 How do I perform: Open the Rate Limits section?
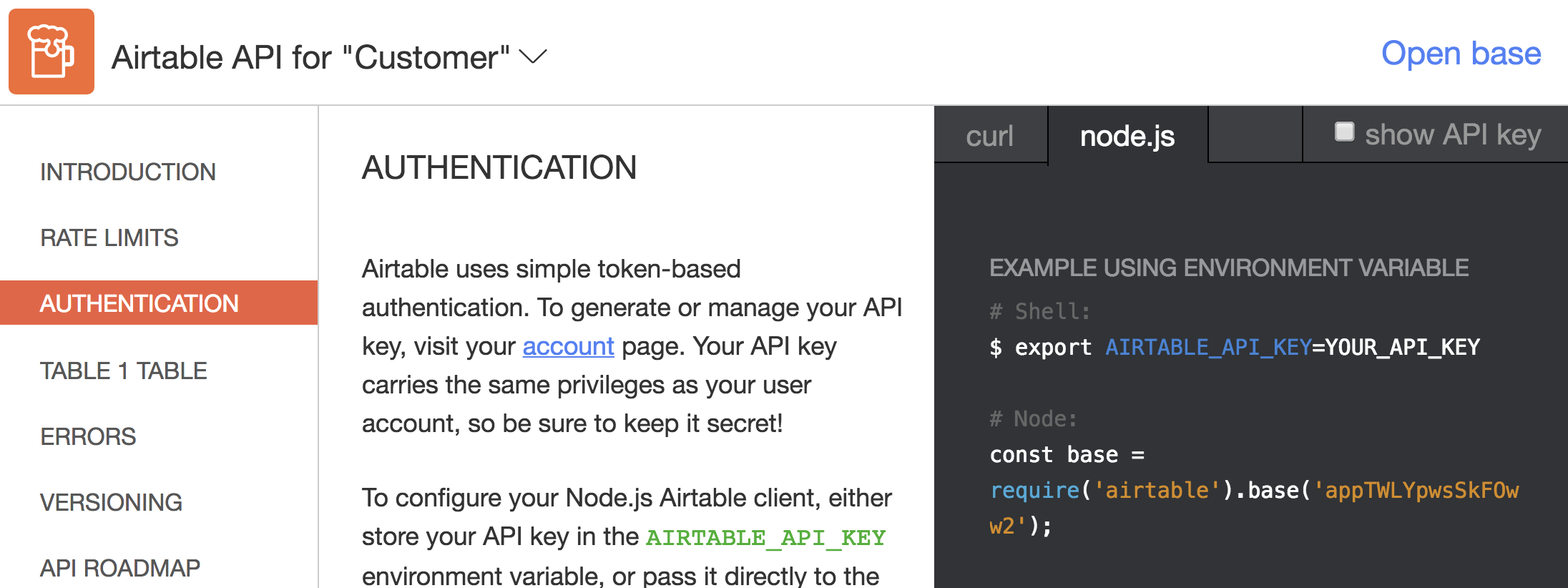point(109,237)
